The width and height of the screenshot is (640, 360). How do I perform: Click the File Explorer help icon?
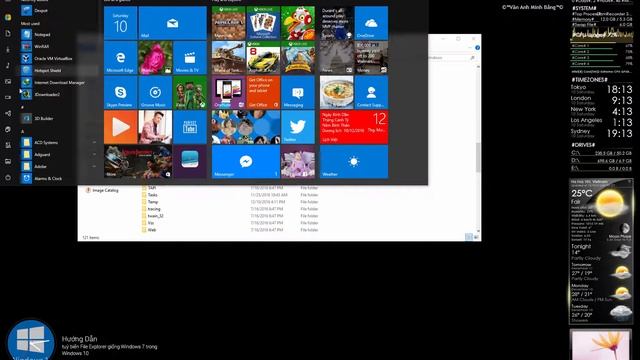477,48
